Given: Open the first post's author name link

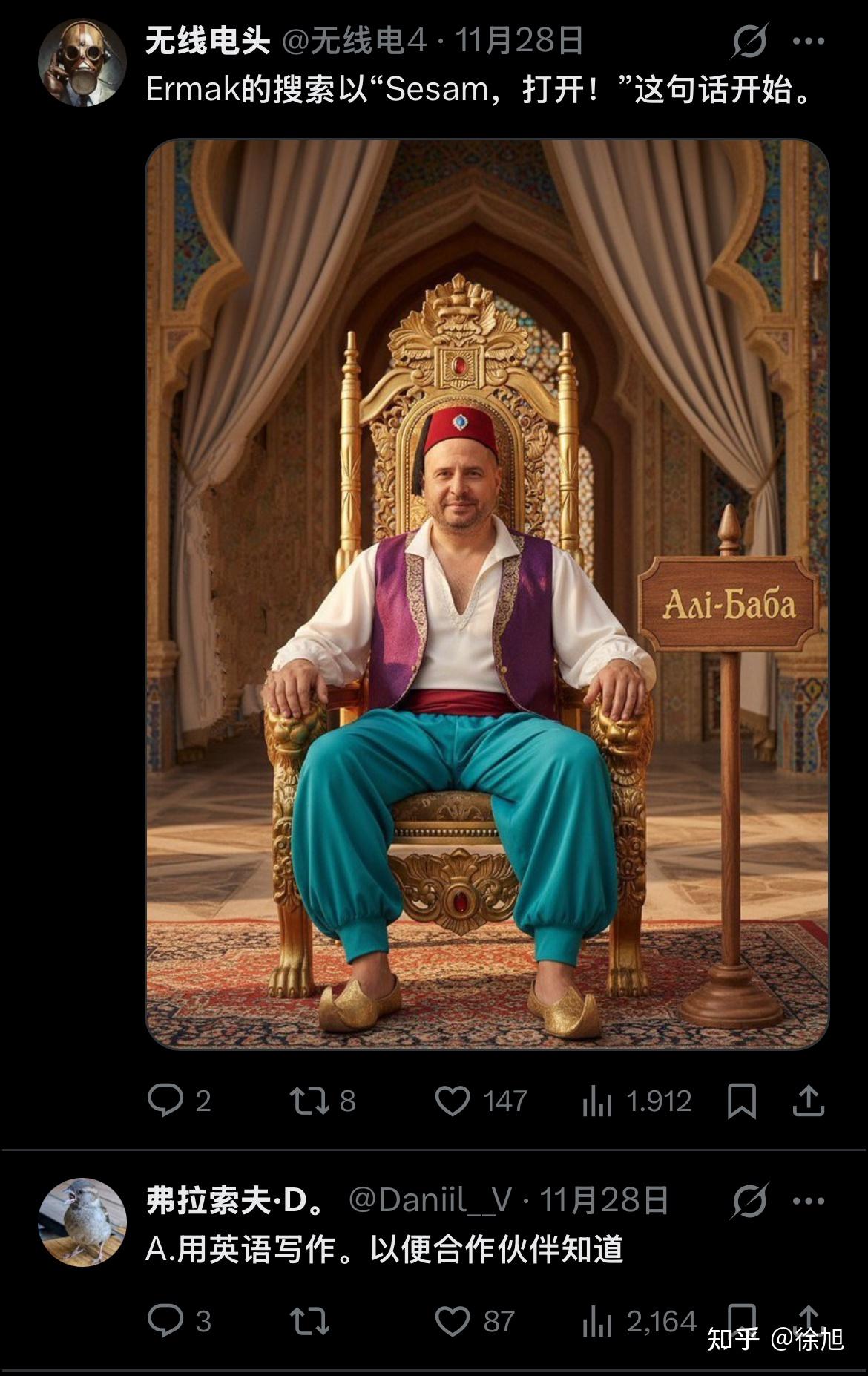Looking at the screenshot, I should click(208, 41).
